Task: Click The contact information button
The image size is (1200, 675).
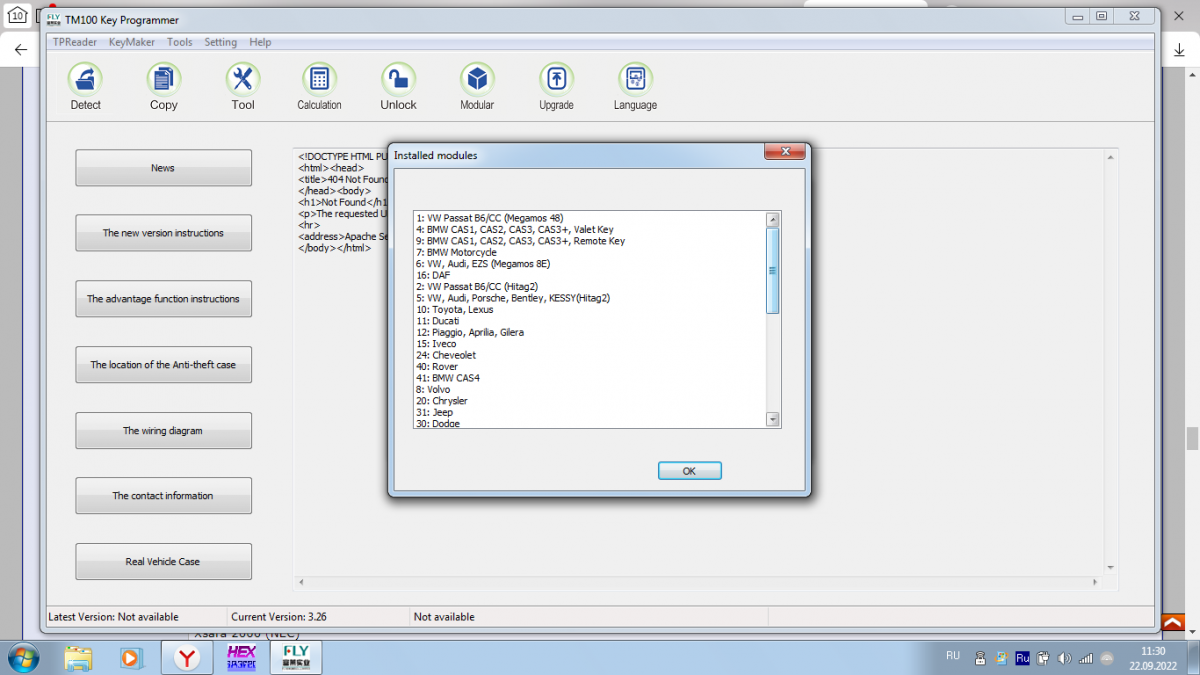Action: click(163, 496)
